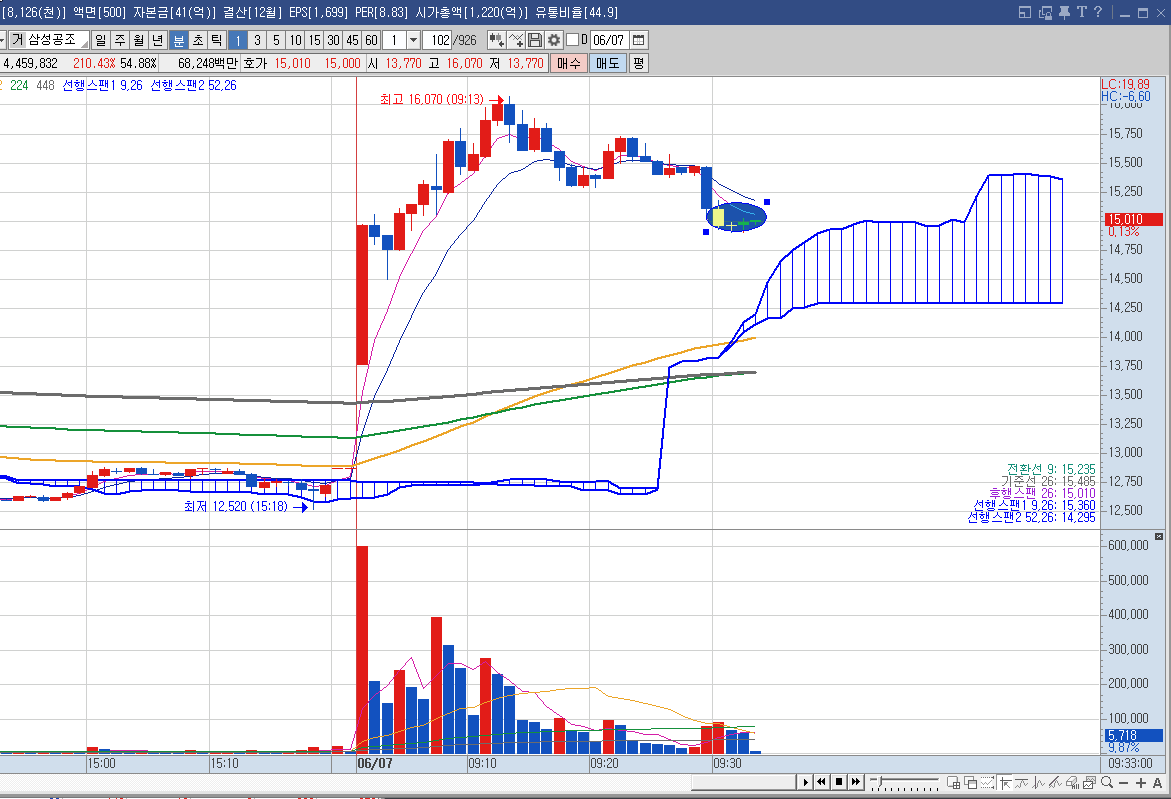
Task: Open the help question mark icon
Action: [1098, 12]
